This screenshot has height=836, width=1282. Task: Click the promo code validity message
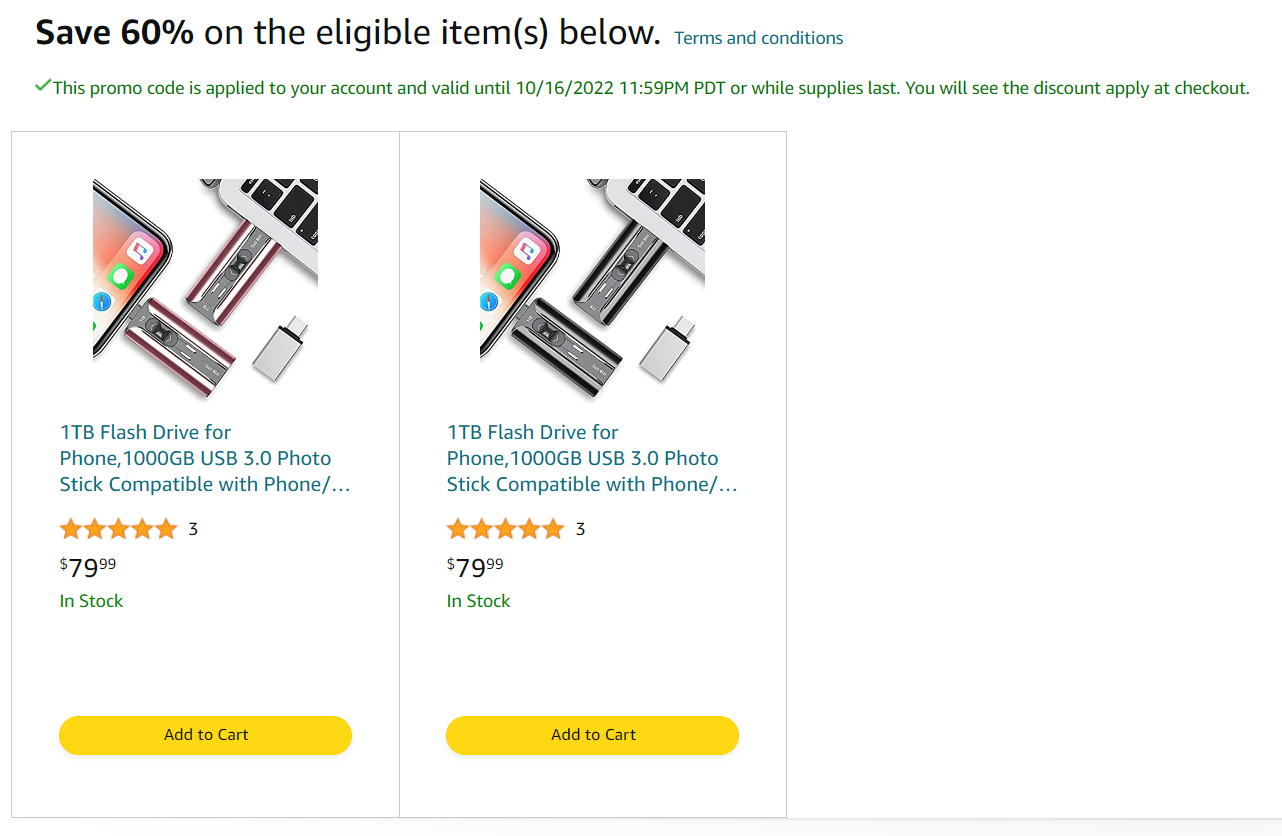coord(651,88)
